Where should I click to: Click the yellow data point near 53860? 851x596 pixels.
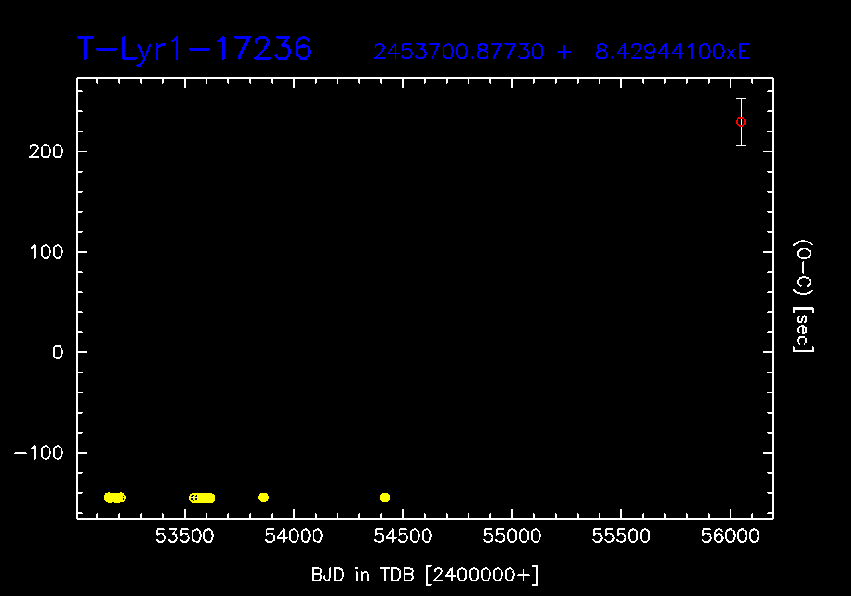click(263, 497)
